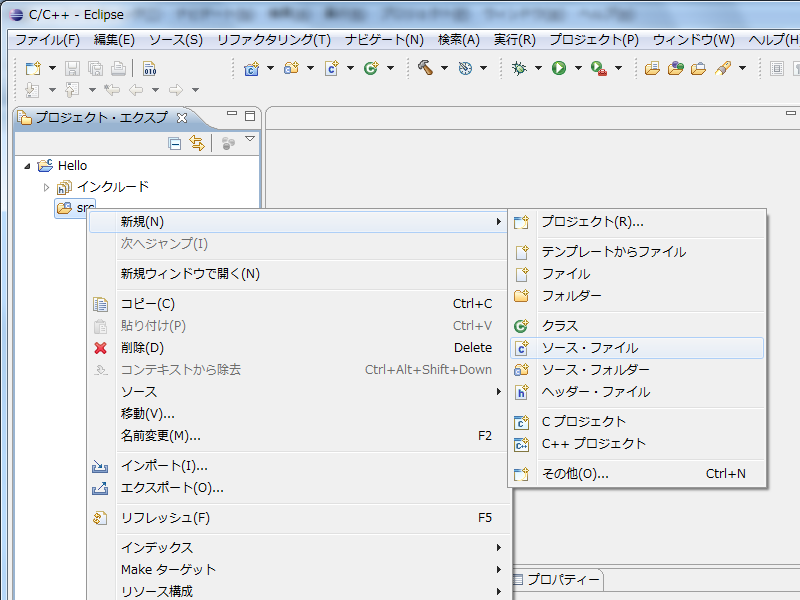The width and height of the screenshot is (800, 600).
Task: Click the Debug bug icon in toolbar
Action: click(518, 68)
